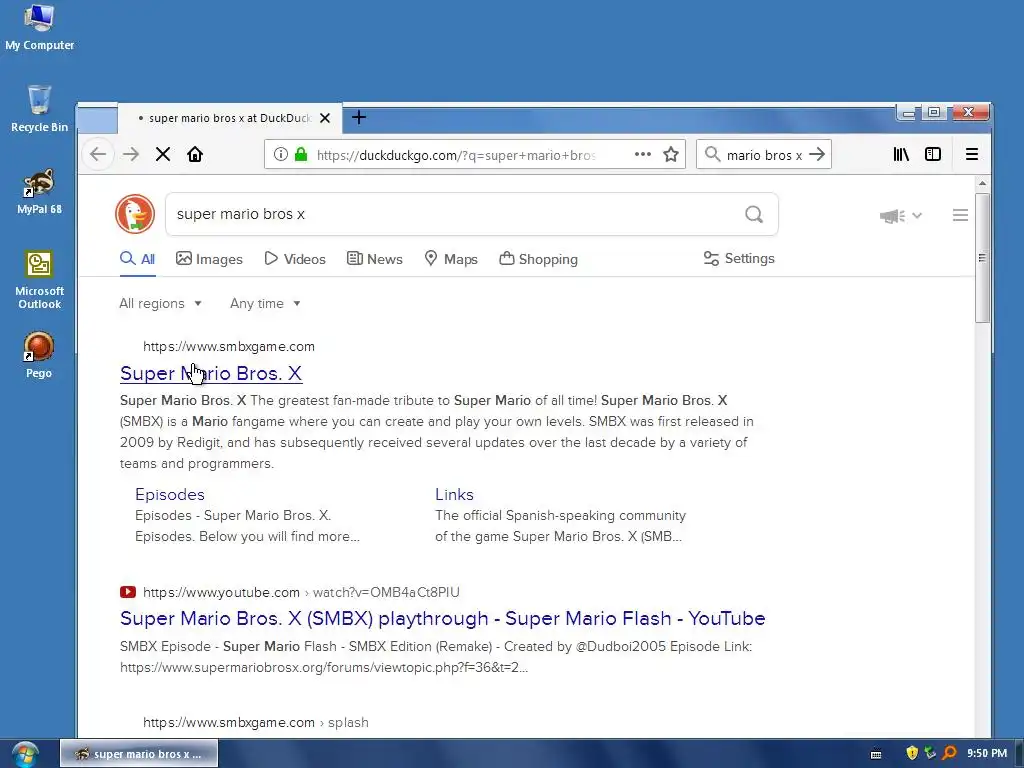Submit search with arrow in search box
The width and height of the screenshot is (1024, 768).
click(x=816, y=154)
